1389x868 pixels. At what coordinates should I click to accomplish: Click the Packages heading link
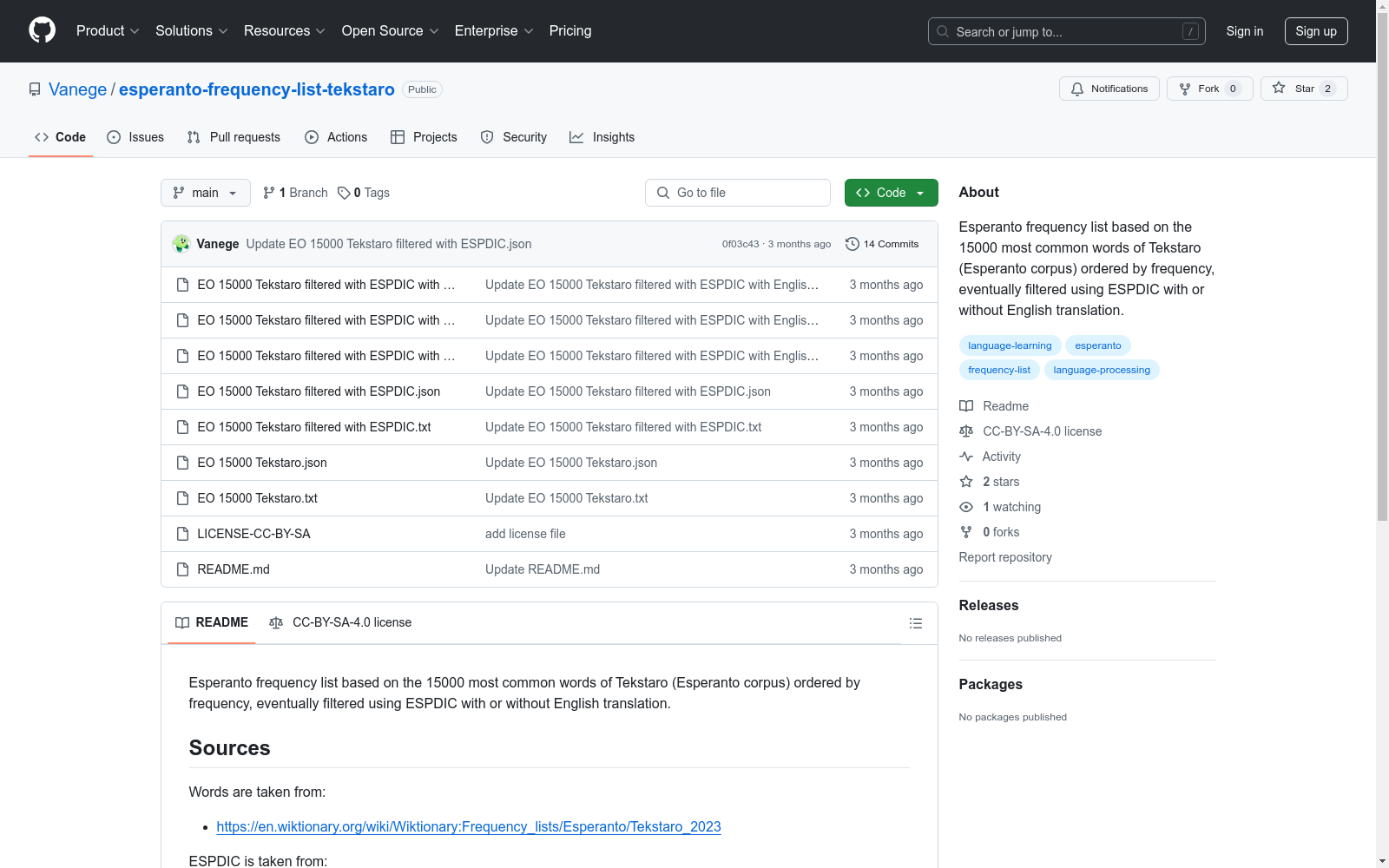[991, 684]
